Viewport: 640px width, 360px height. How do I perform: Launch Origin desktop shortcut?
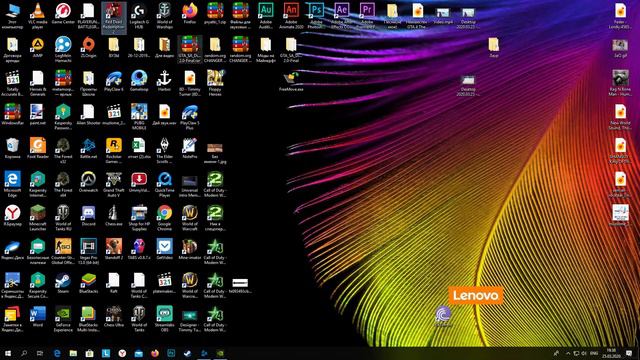tap(88, 48)
